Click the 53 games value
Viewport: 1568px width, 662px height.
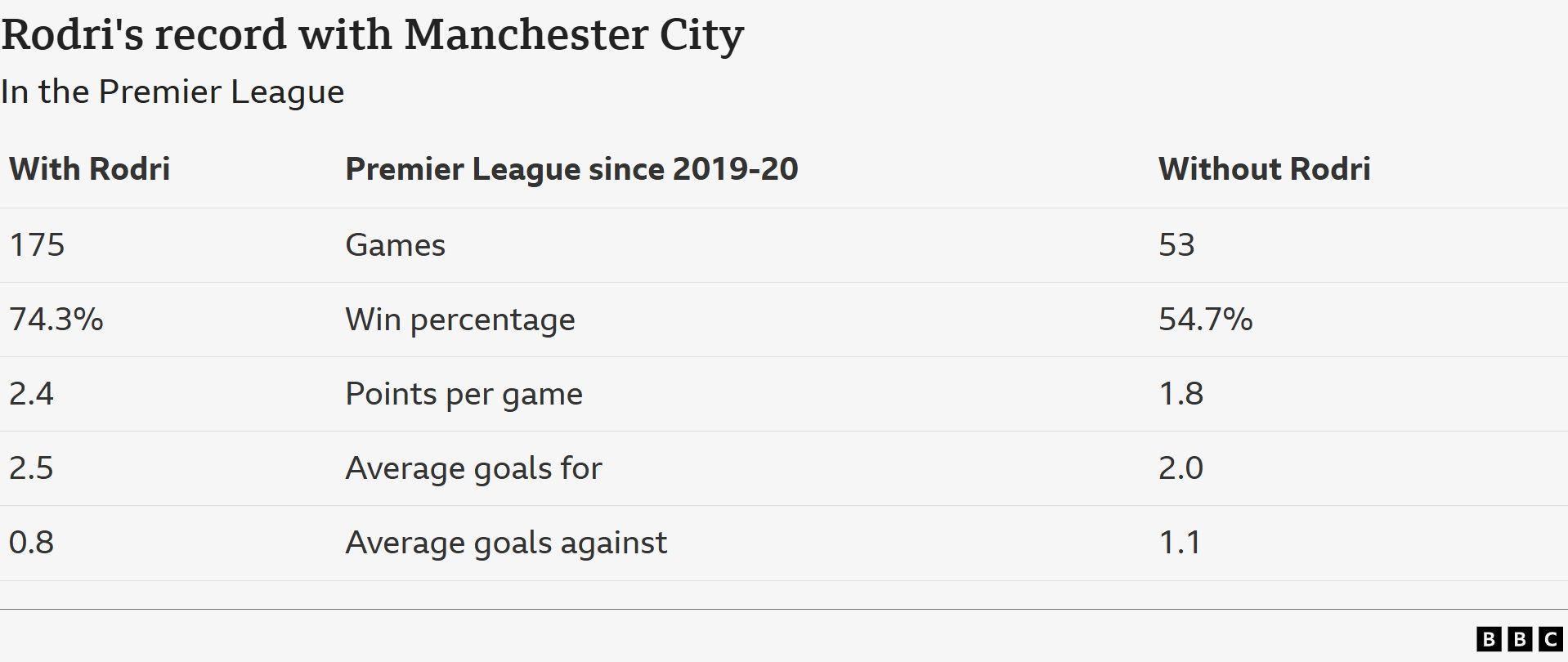coord(1177,245)
